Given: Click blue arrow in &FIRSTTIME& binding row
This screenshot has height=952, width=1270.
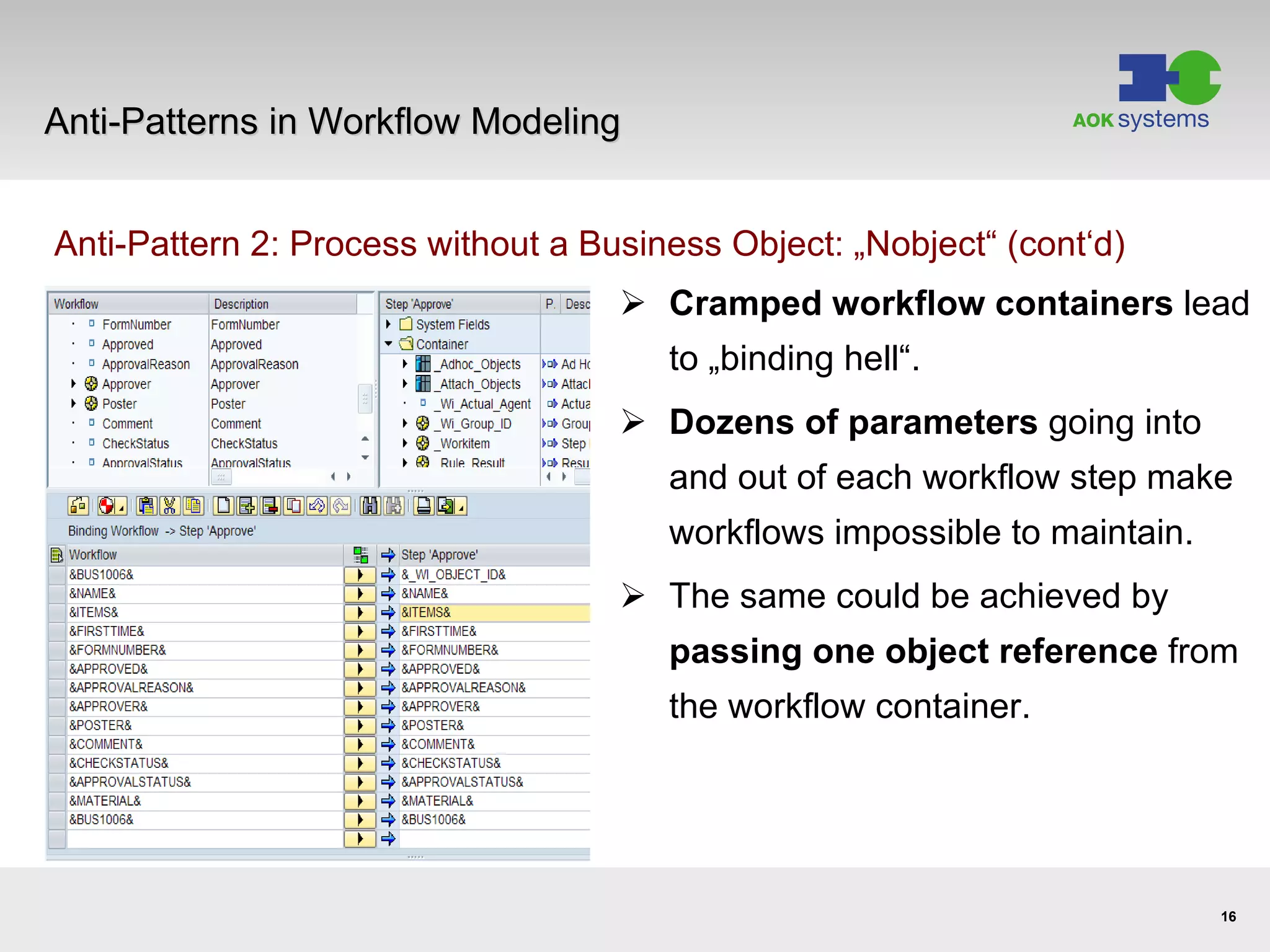Looking at the screenshot, I should (388, 632).
